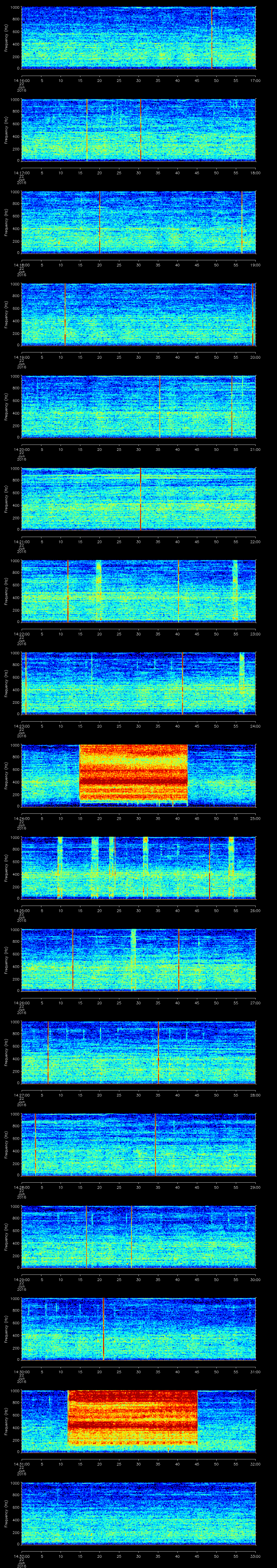This screenshot has height=1568, width=277.
Task: Click the 14:28:00 start time label
Action: click(21, 1187)
